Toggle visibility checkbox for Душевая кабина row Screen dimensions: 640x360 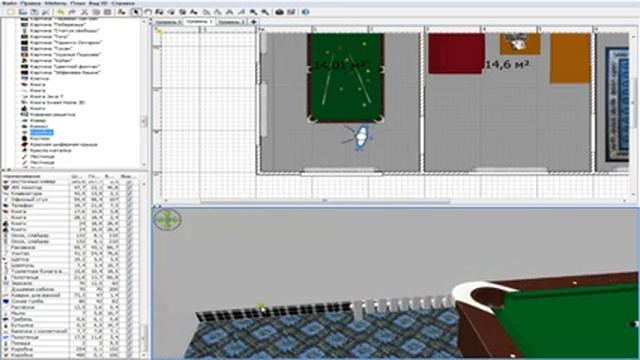[x=129, y=289]
